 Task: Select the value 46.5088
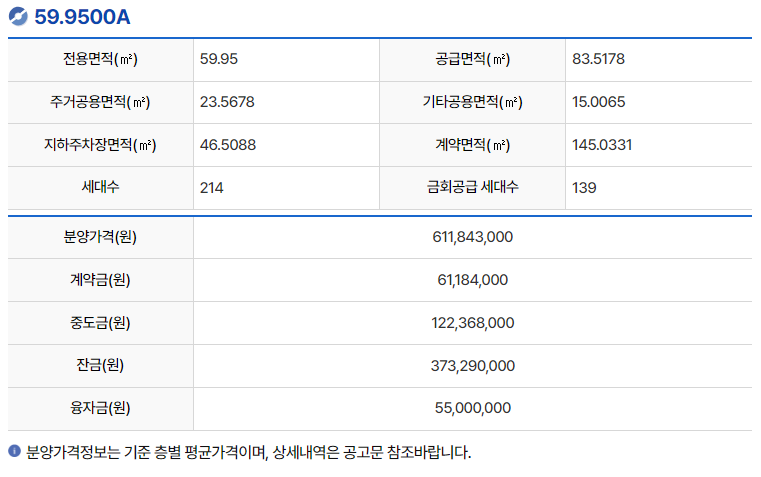[228, 145]
